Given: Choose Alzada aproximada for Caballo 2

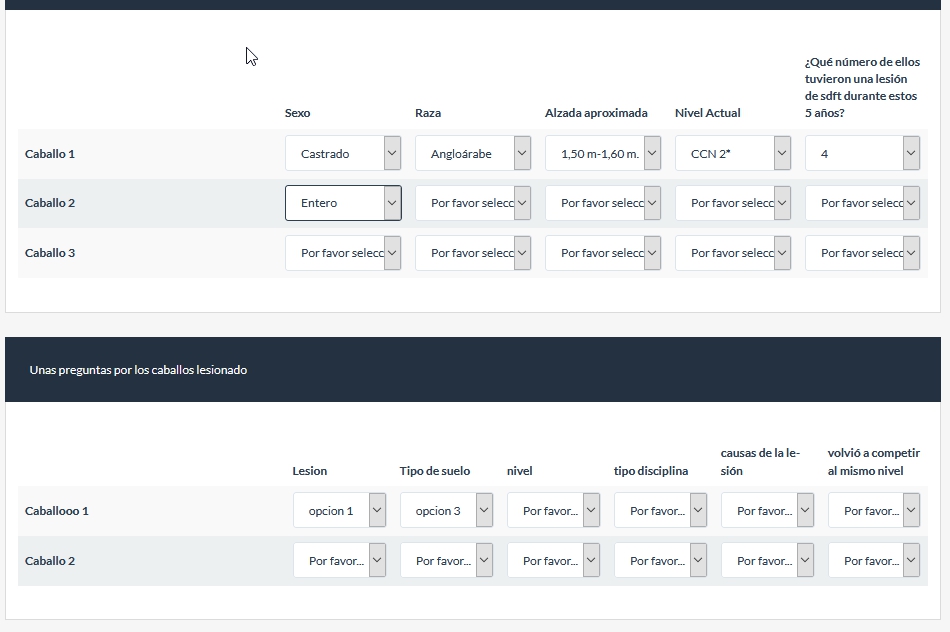Looking at the screenshot, I should tap(602, 203).
